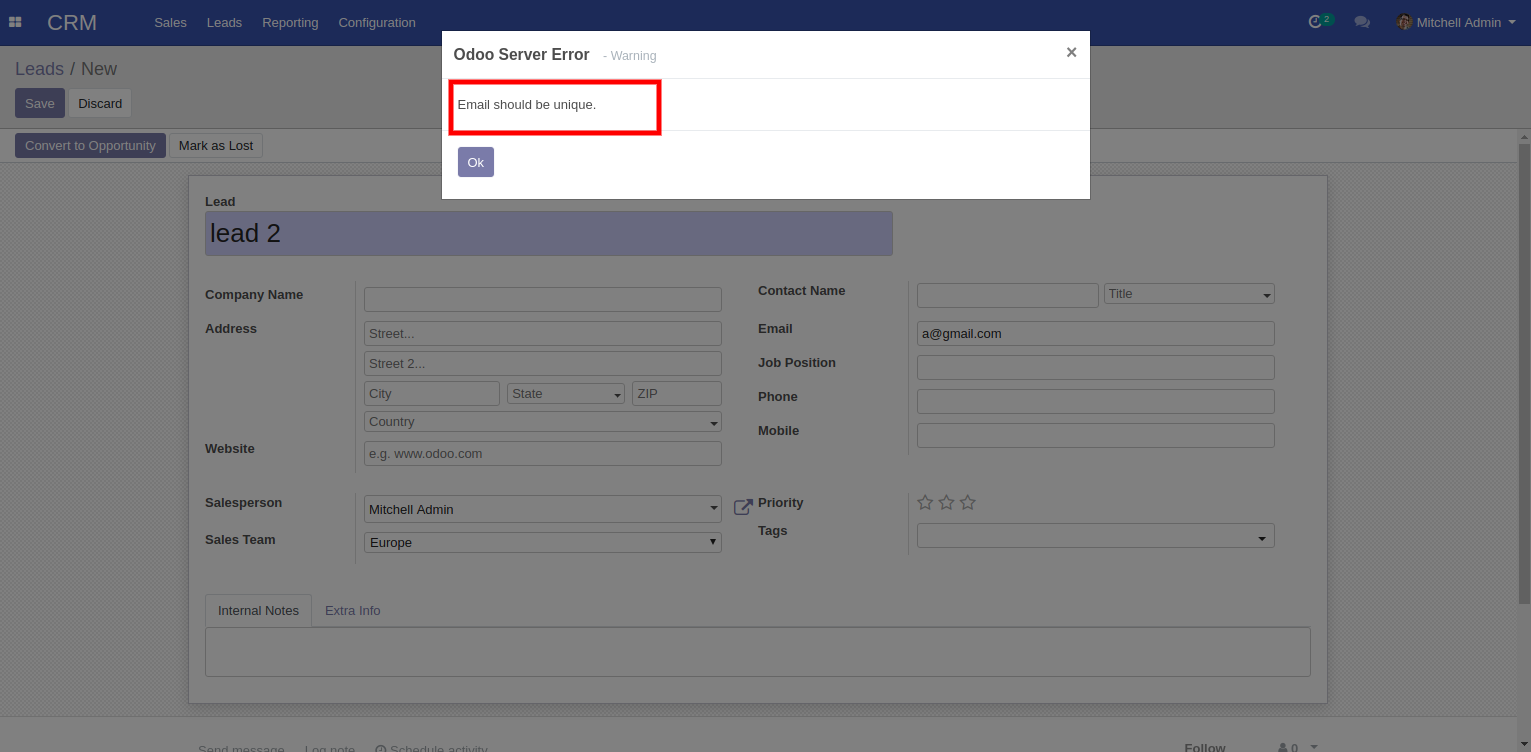Image resolution: width=1531 pixels, height=752 pixels.
Task: Click the lead name field 'lead 2'
Action: pyautogui.click(x=549, y=233)
